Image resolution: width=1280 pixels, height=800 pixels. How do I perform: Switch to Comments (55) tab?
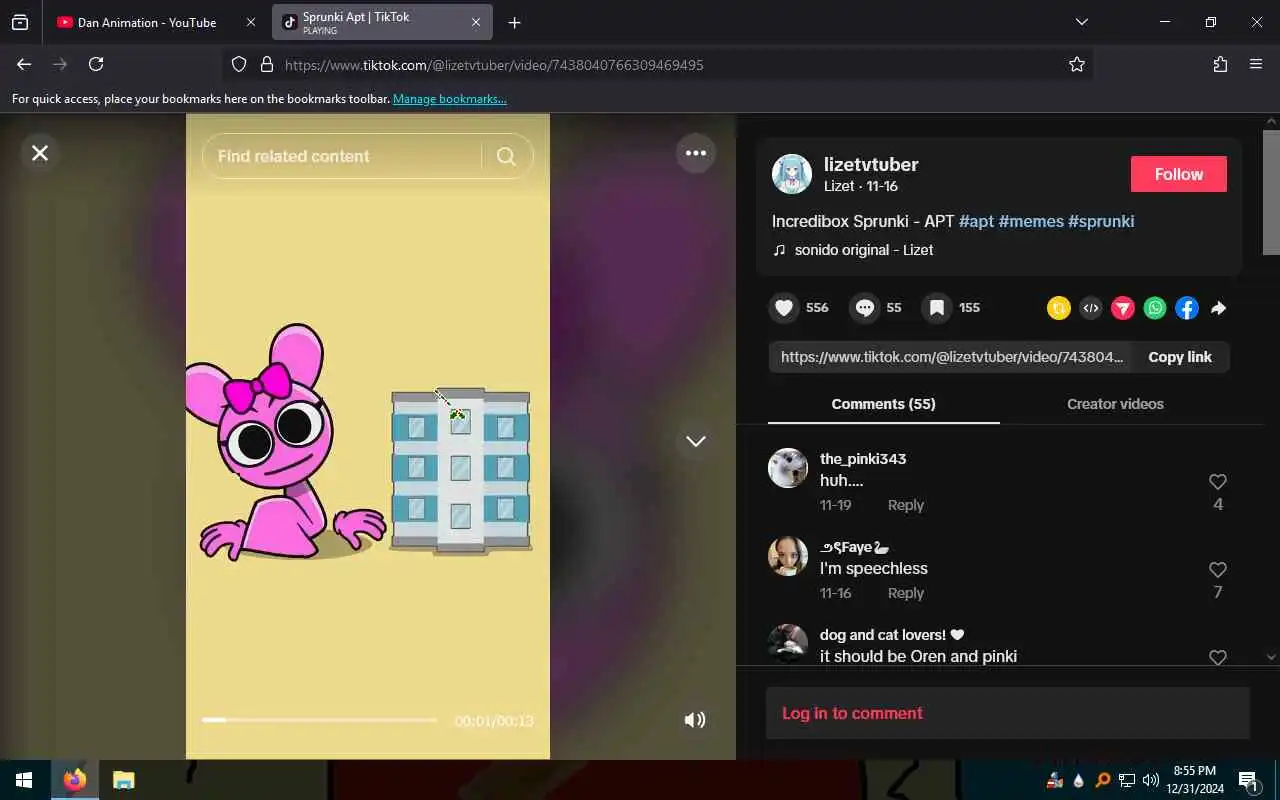[883, 404]
